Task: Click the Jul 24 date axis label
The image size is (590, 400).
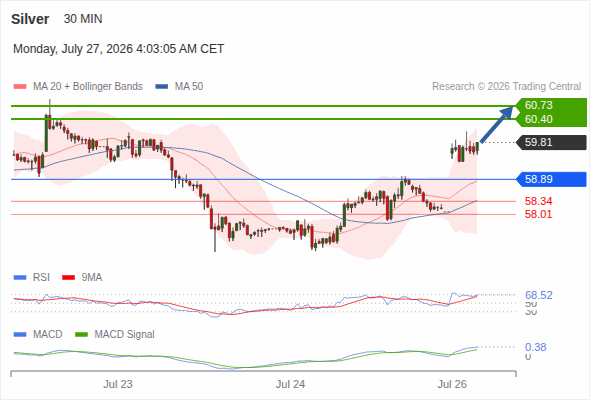Action: click(x=290, y=384)
